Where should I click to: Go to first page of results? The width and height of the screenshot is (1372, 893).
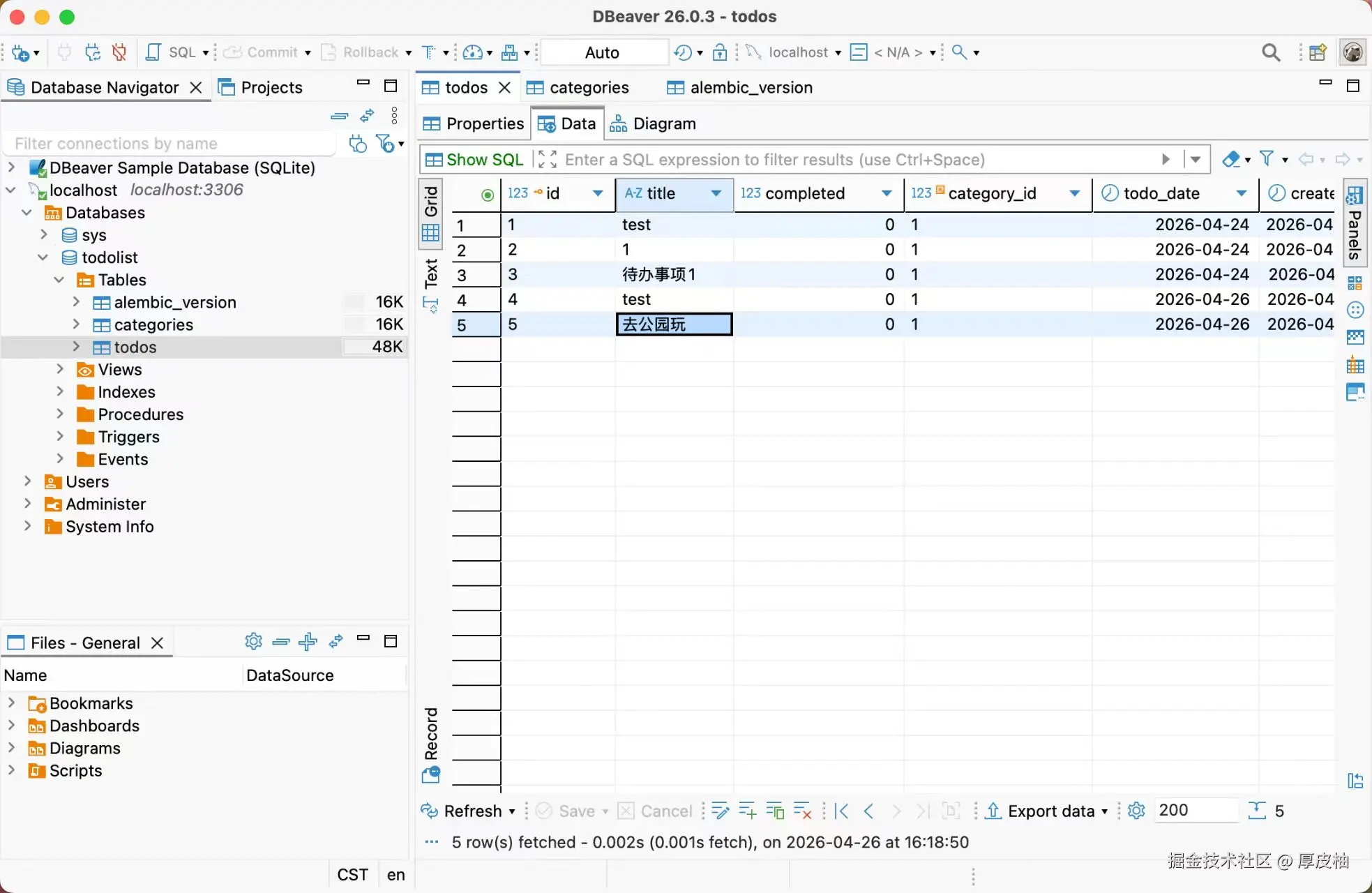842,811
